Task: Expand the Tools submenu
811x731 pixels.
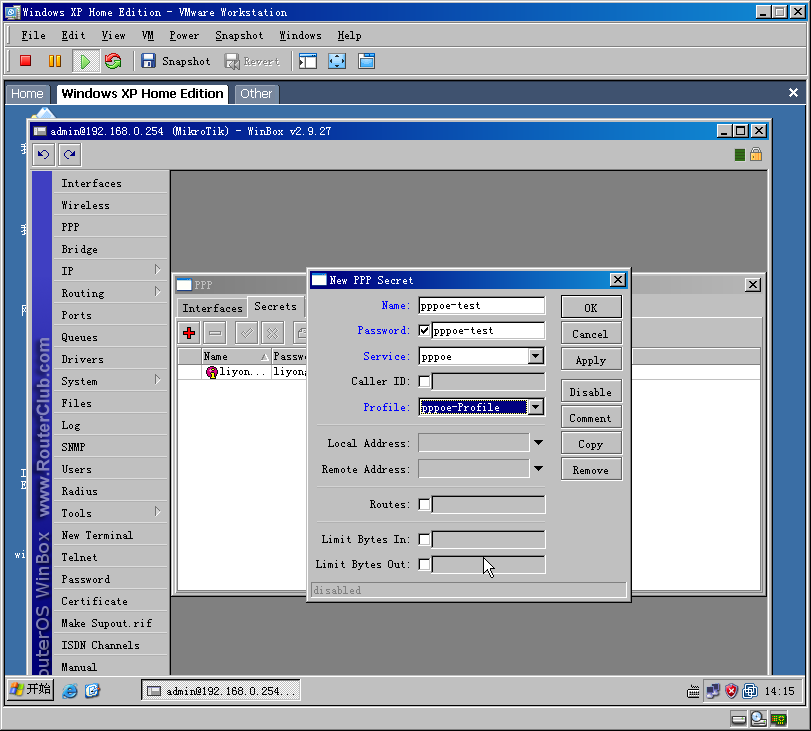Action: pos(158,512)
